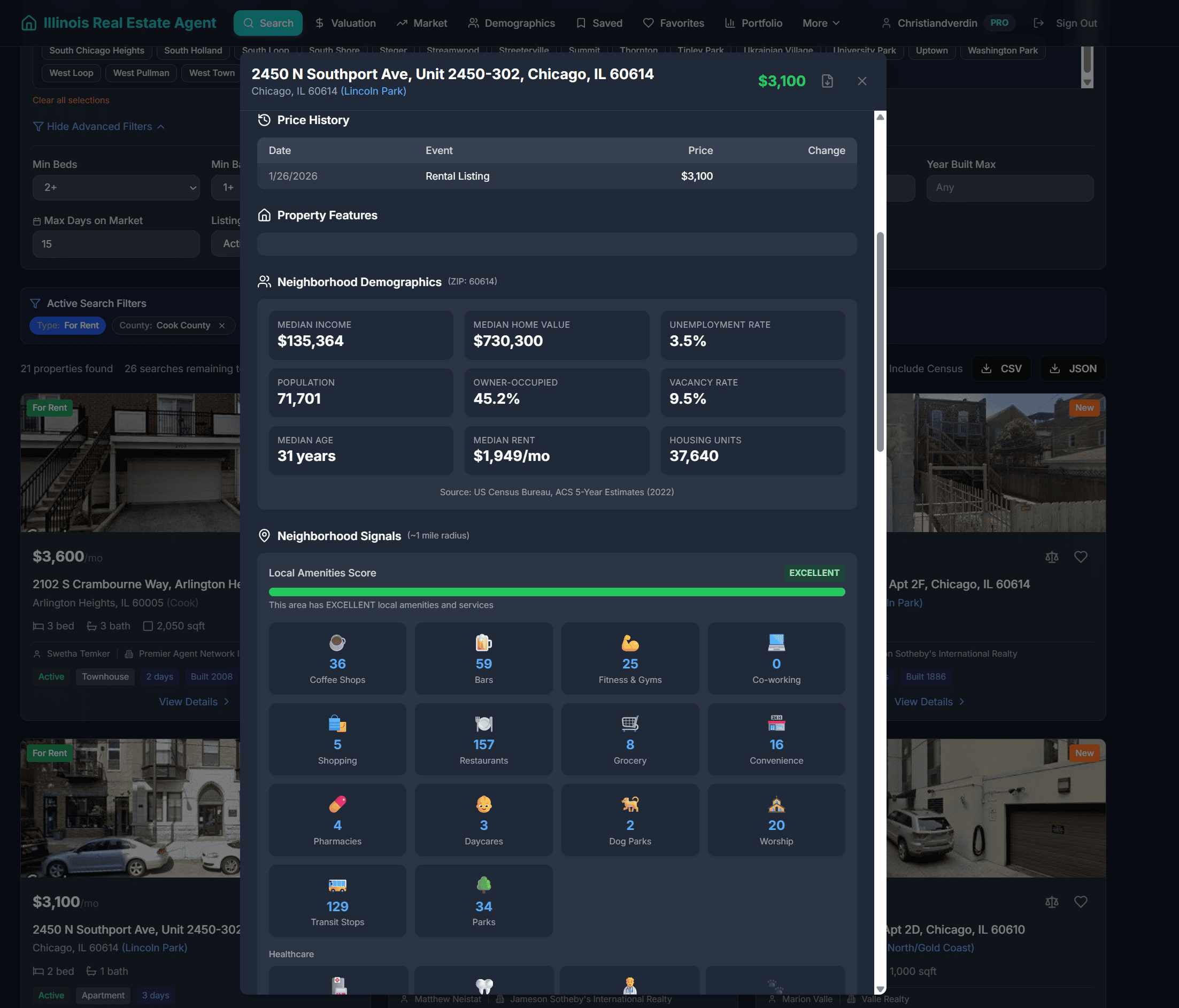Switch to the Market section
Screen dimensions: 1179x1008
[422, 23]
